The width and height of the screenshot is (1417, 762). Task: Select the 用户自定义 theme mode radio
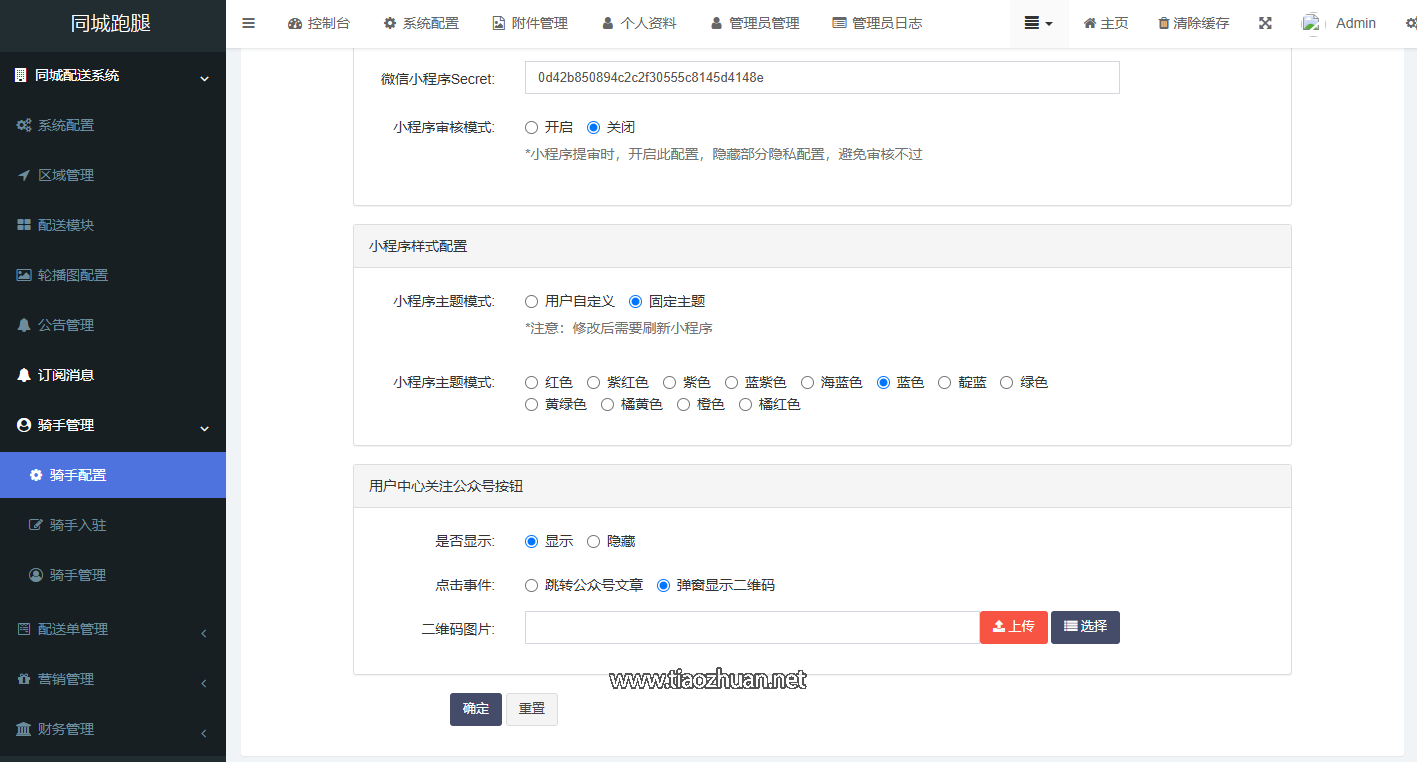tap(532, 301)
